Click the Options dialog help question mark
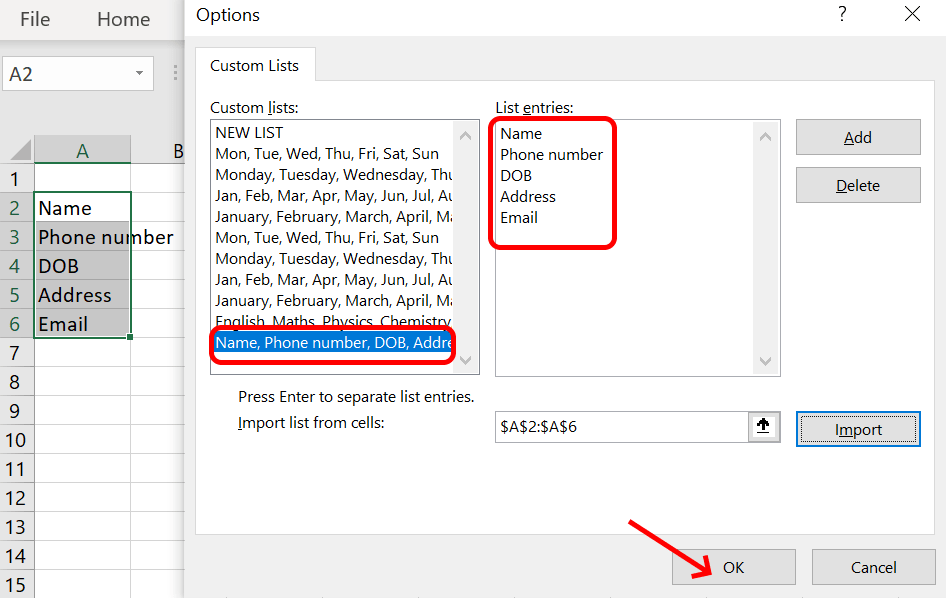 pos(842,14)
